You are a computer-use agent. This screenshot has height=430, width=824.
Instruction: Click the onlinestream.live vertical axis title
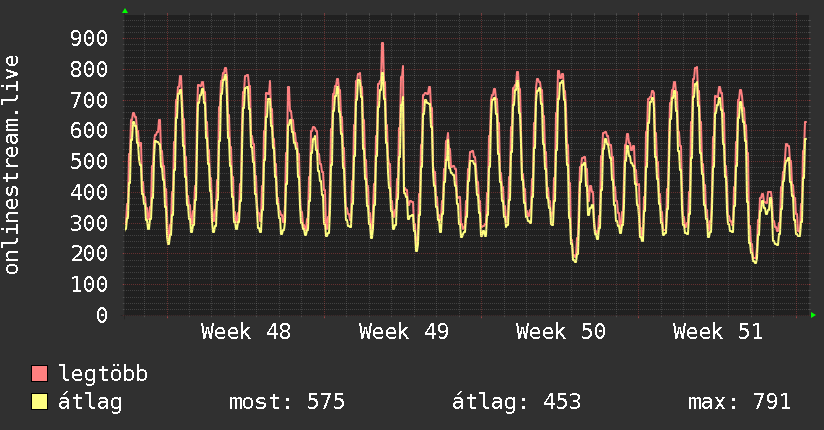point(12,165)
